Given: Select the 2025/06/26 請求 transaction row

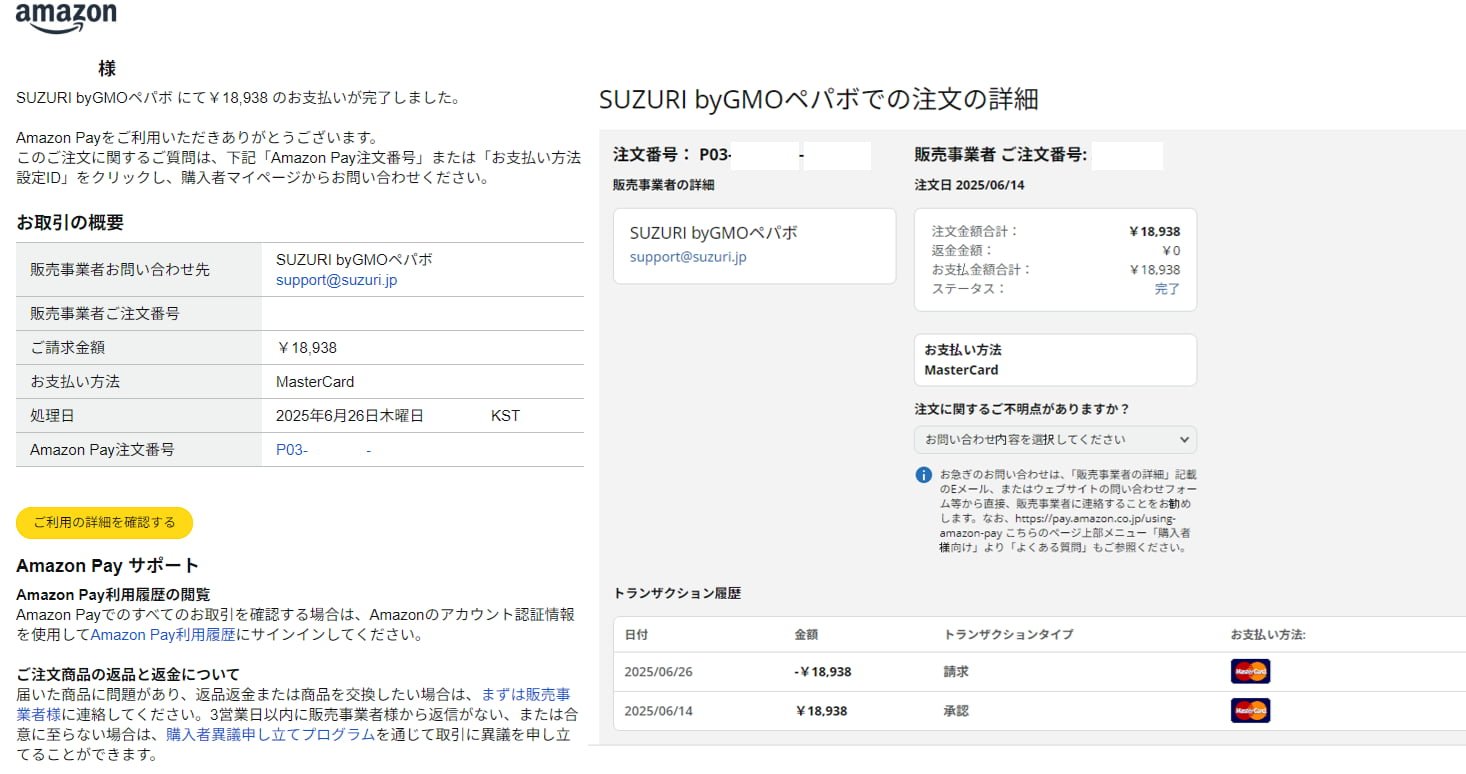Looking at the screenshot, I should click(1039, 672).
